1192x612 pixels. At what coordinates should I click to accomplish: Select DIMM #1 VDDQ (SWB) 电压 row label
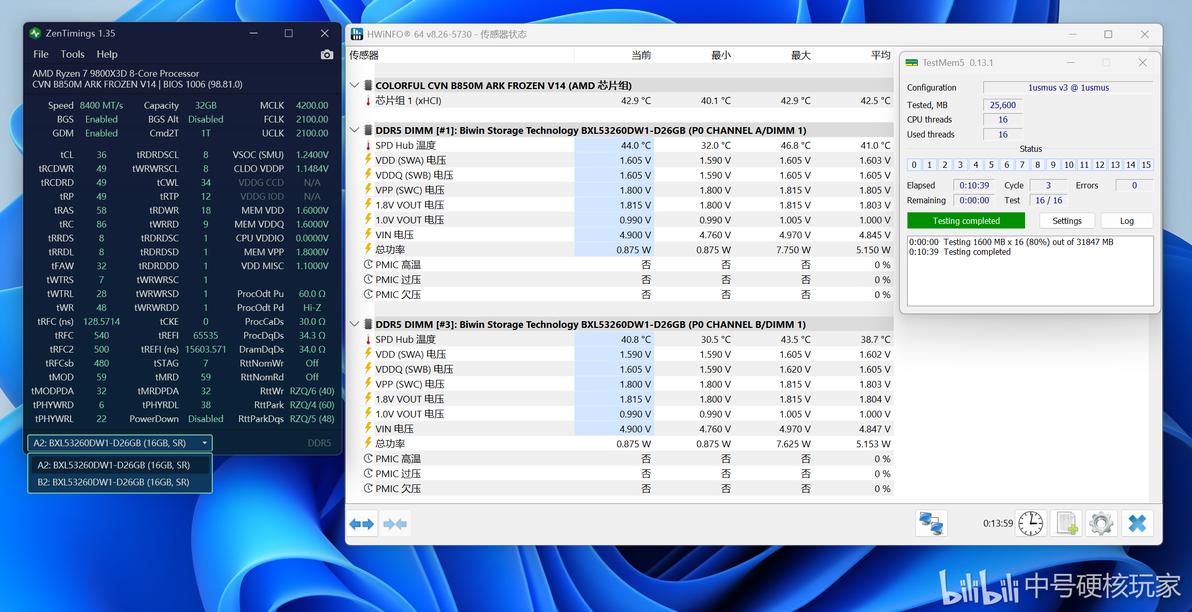pos(414,175)
